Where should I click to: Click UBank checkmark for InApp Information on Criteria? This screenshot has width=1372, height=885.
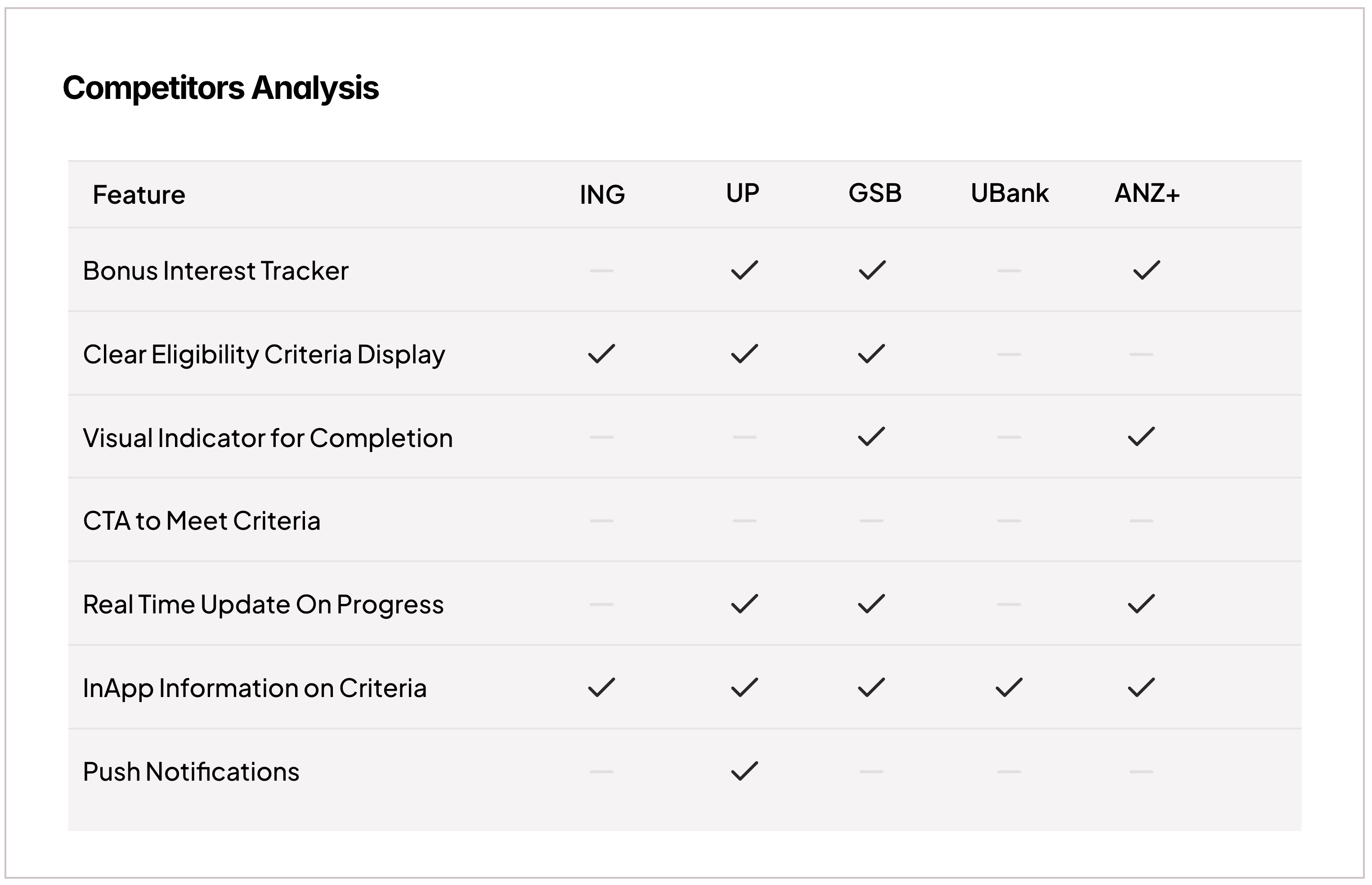click(1009, 687)
